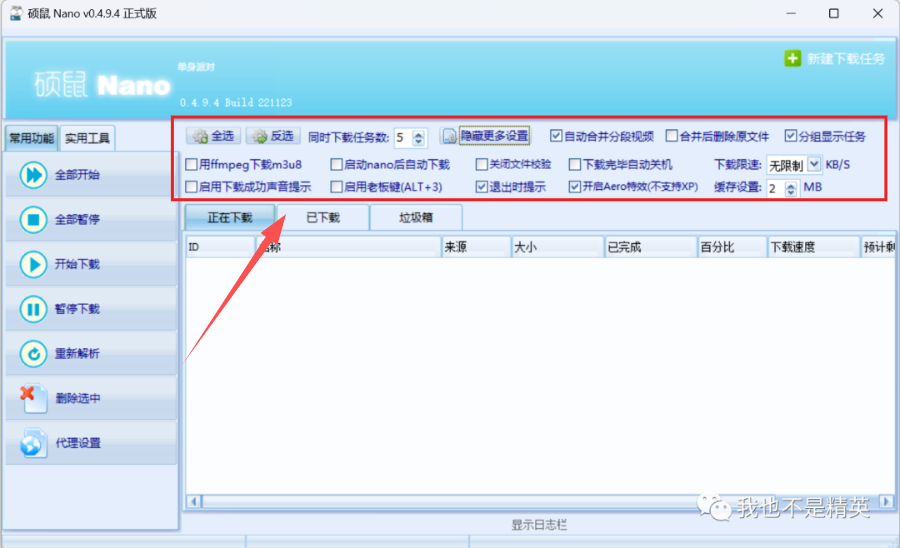Click the 删除选中 delete icon
The image size is (900, 548).
coord(33,398)
